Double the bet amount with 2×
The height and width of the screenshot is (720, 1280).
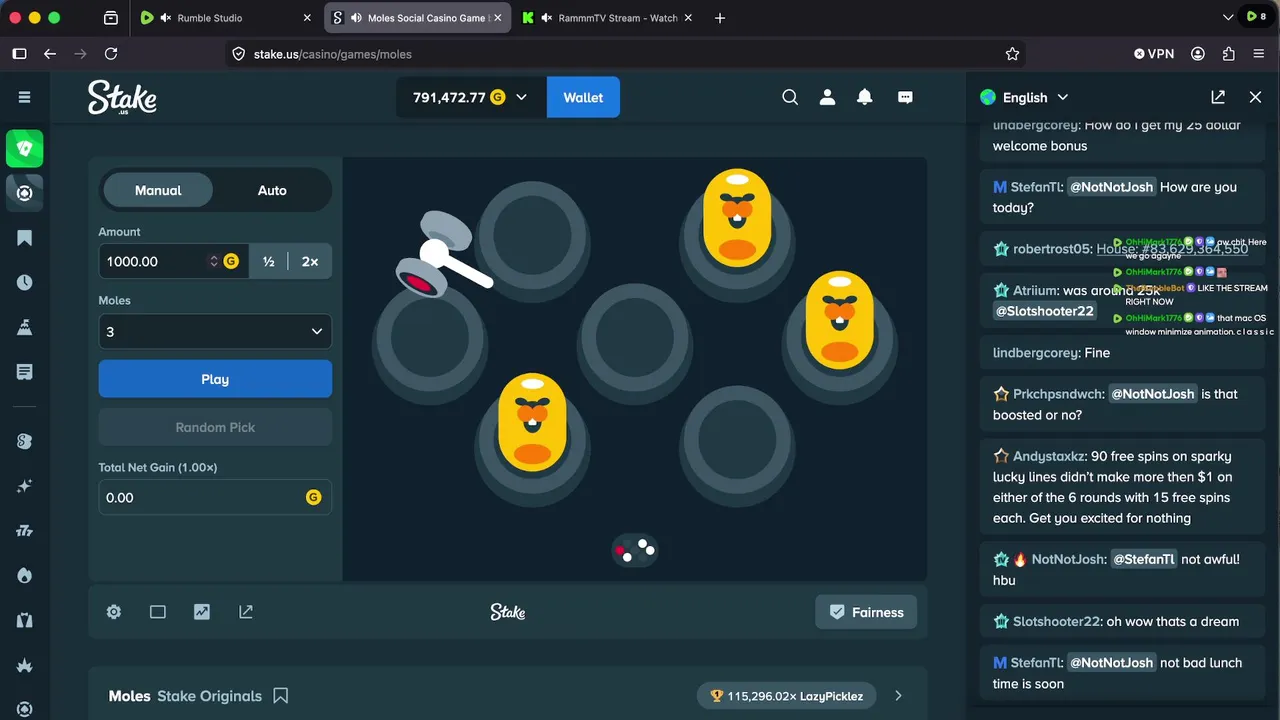pos(310,261)
